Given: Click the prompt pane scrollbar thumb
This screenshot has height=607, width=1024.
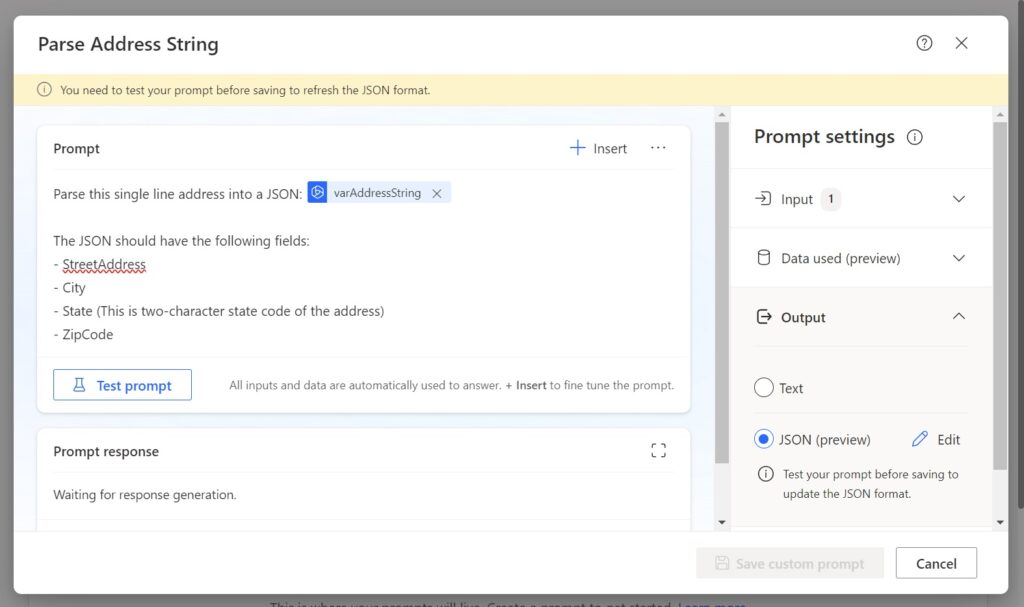Looking at the screenshot, I should (722, 293).
